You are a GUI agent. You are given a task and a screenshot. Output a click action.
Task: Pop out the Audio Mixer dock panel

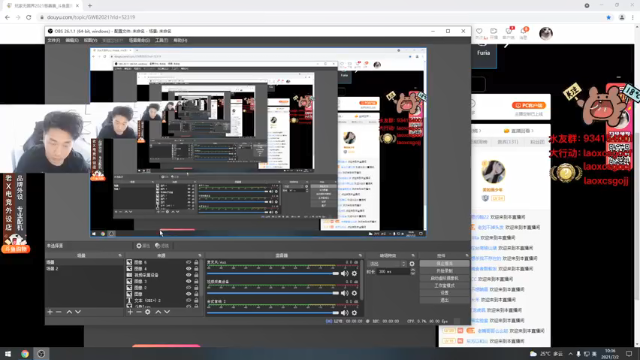coord(360,256)
